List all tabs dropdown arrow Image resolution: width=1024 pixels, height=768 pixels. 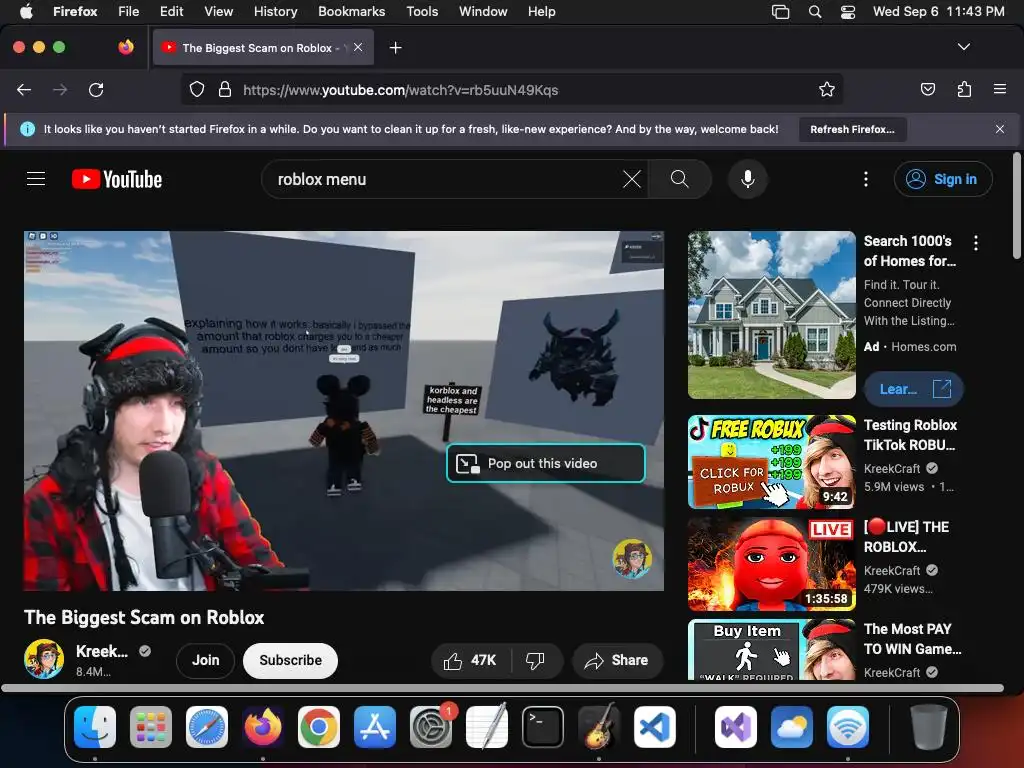tap(963, 47)
